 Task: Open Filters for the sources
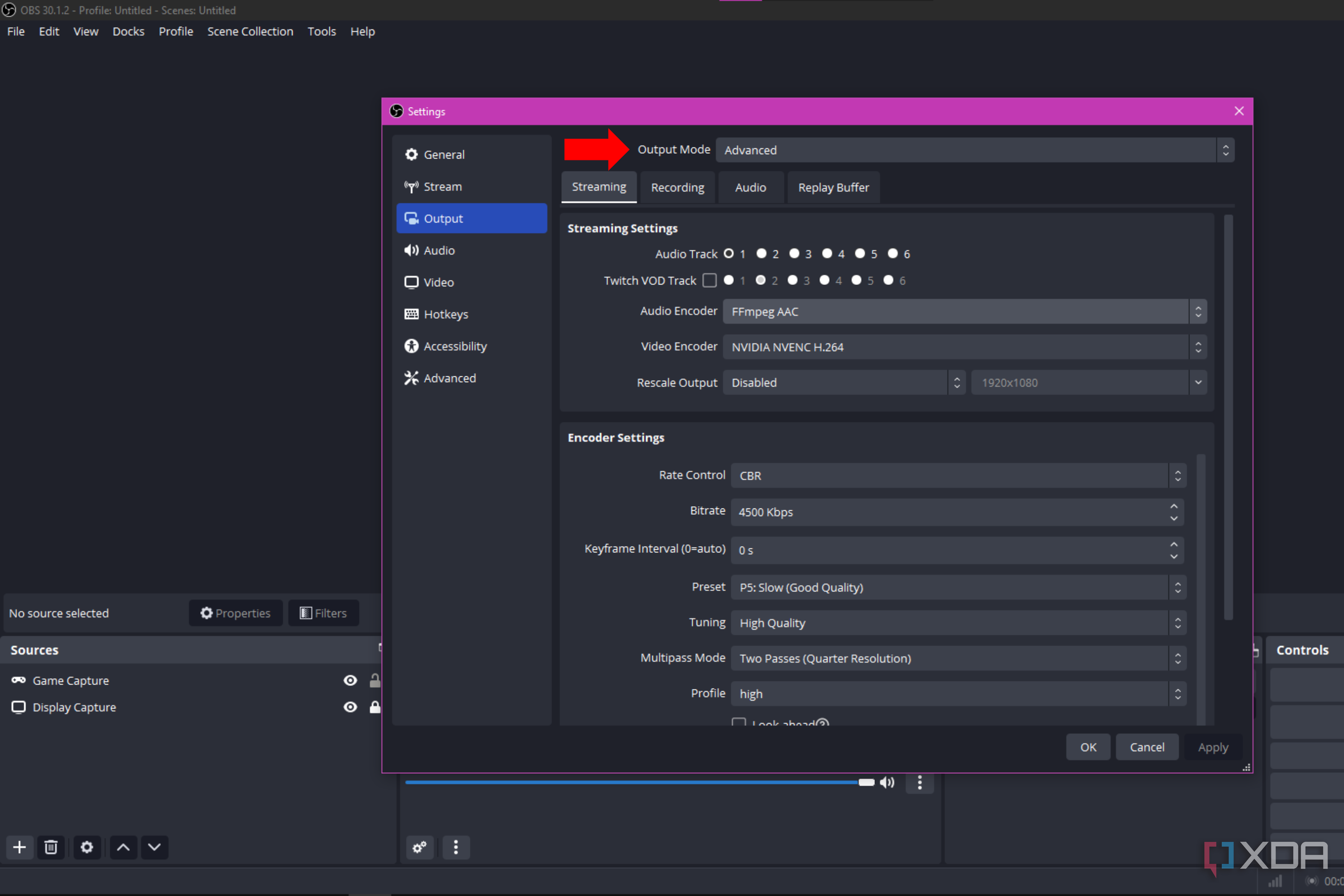pos(323,612)
